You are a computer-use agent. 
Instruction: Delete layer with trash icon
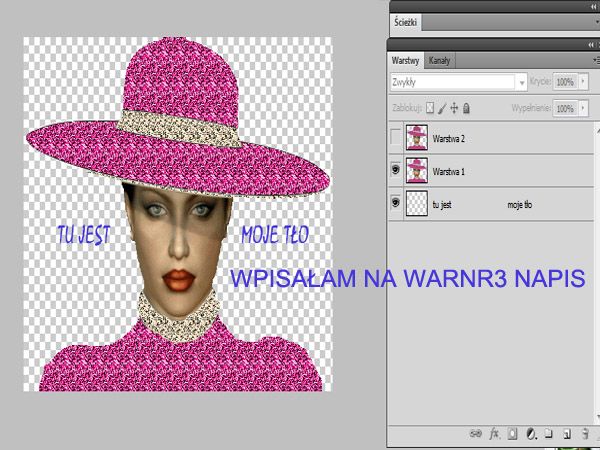click(583, 434)
